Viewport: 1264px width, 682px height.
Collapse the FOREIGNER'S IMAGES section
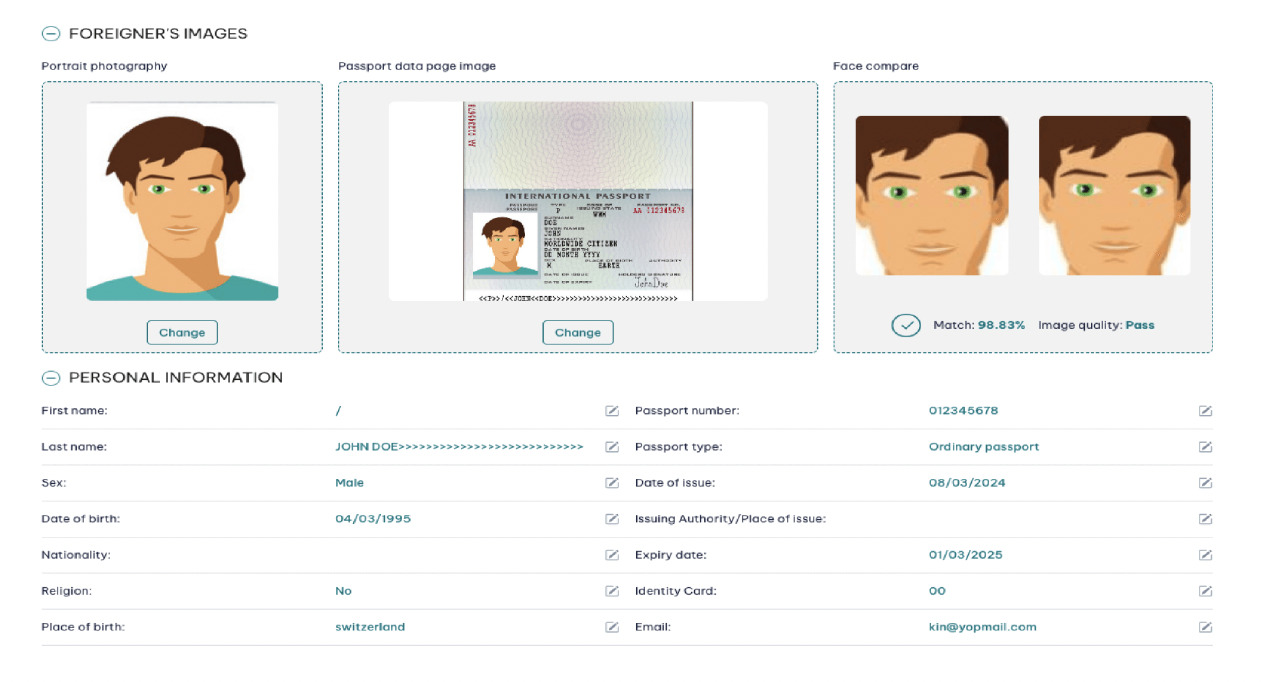(x=50, y=32)
